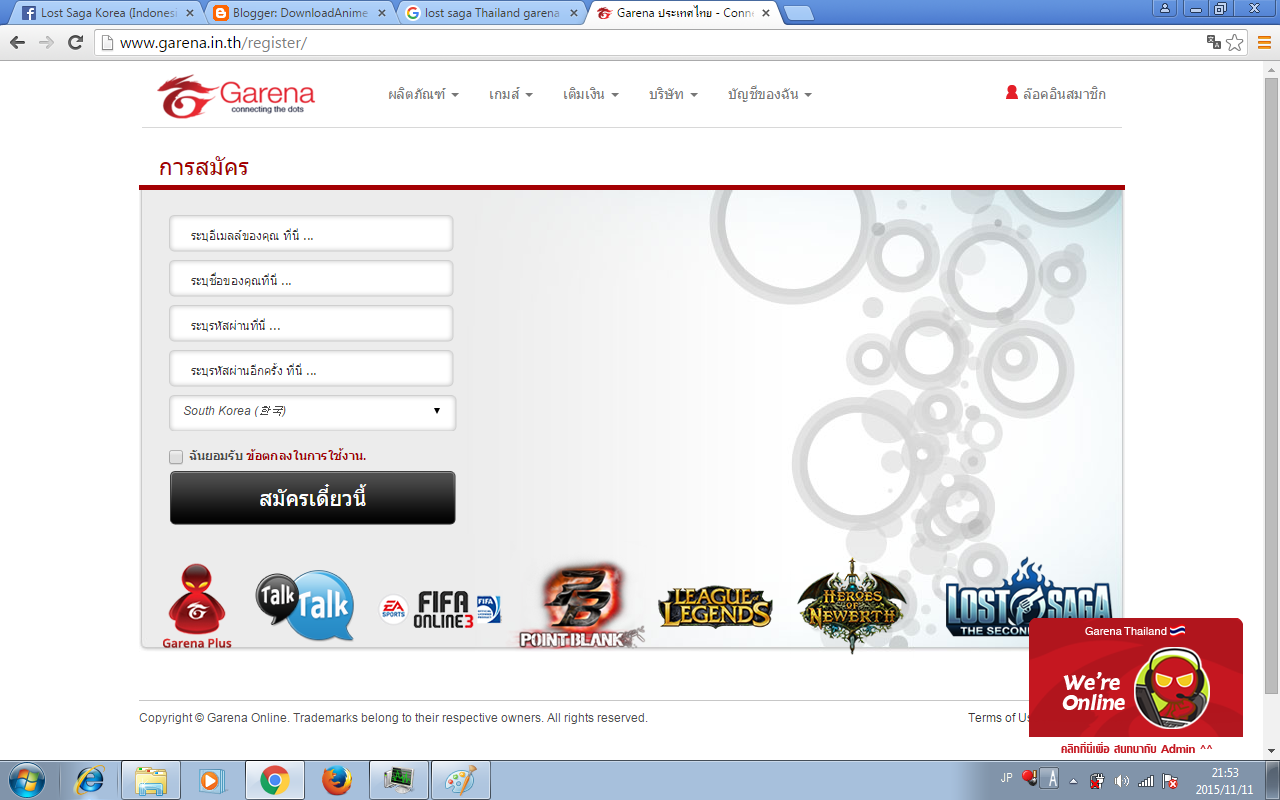
Task: Click the confirm password input field
Action: pos(311,369)
